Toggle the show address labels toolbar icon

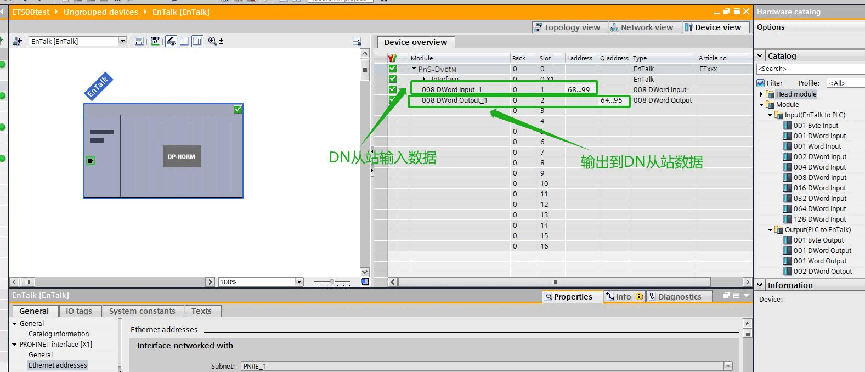[156, 41]
